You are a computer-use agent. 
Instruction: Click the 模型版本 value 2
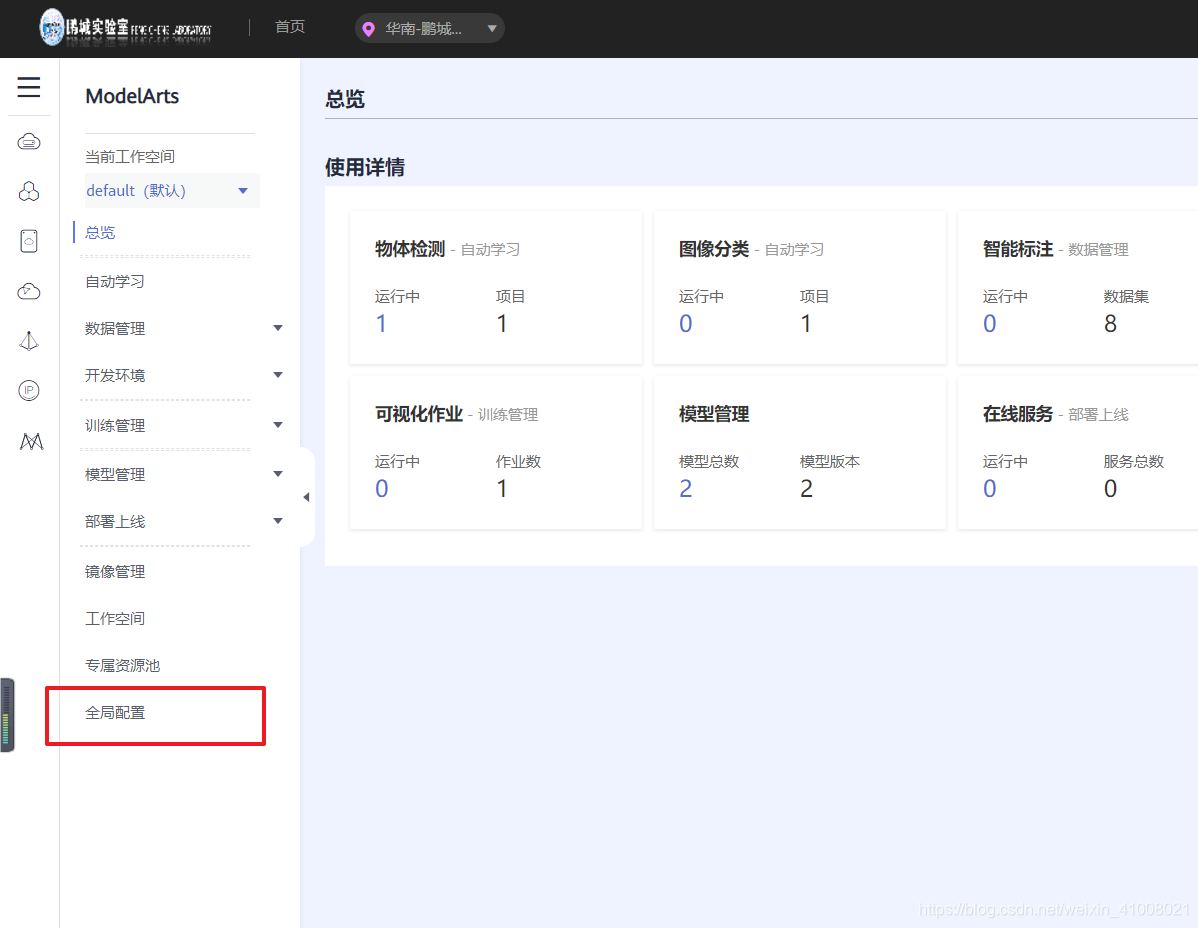click(x=806, y=489)
